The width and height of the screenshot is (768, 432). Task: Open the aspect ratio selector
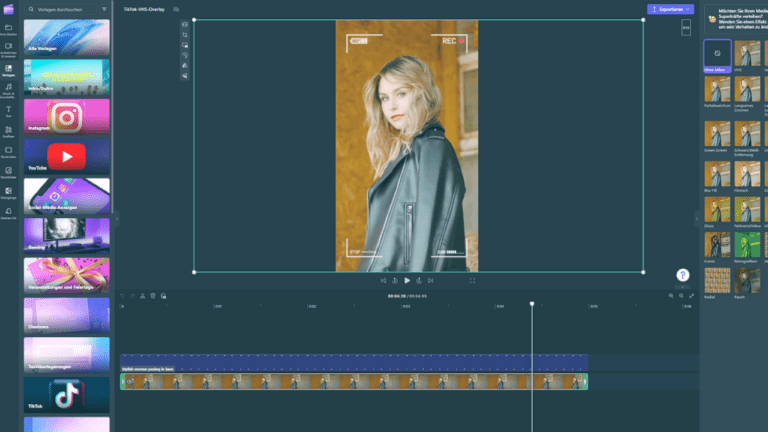tap(685, 29)
